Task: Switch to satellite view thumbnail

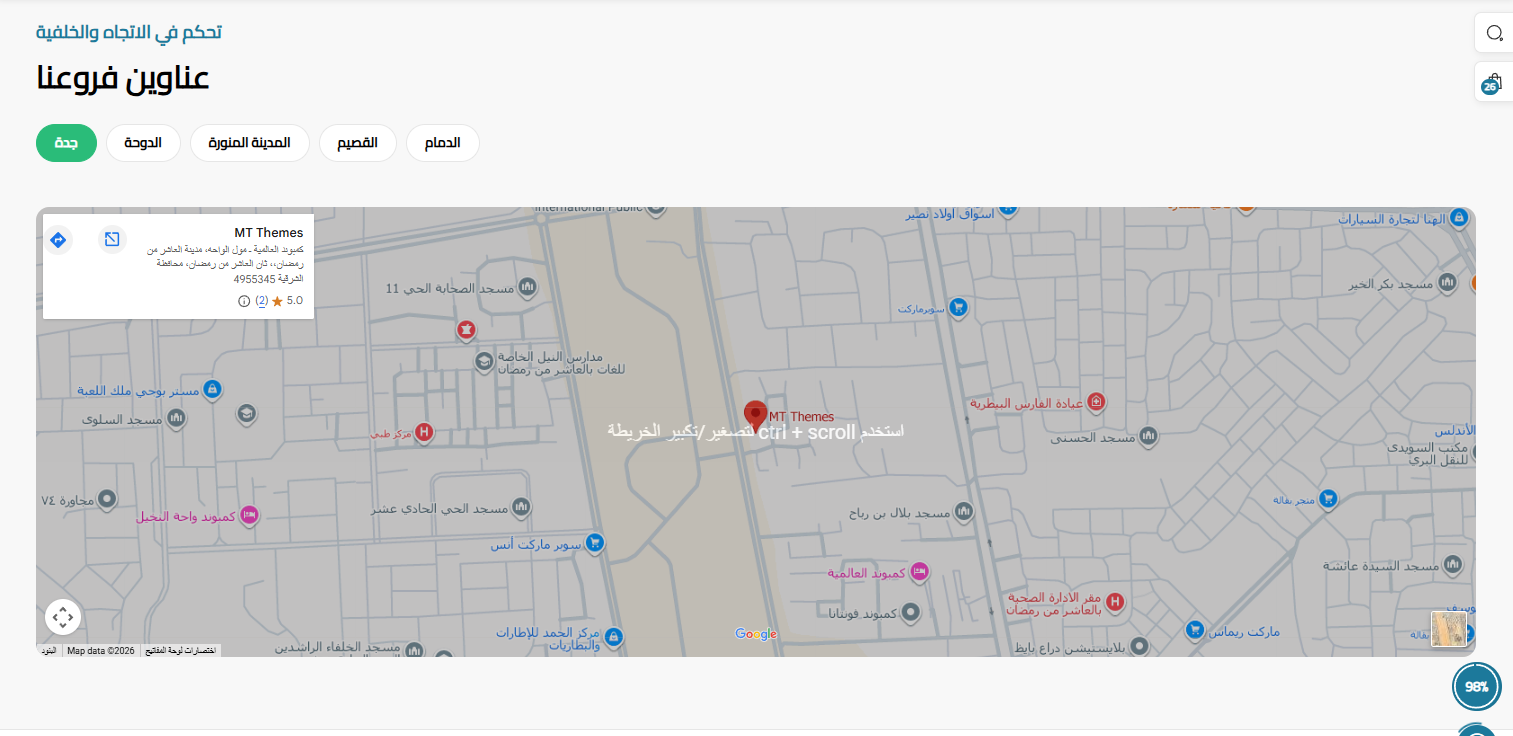Action: point(1448,629)
